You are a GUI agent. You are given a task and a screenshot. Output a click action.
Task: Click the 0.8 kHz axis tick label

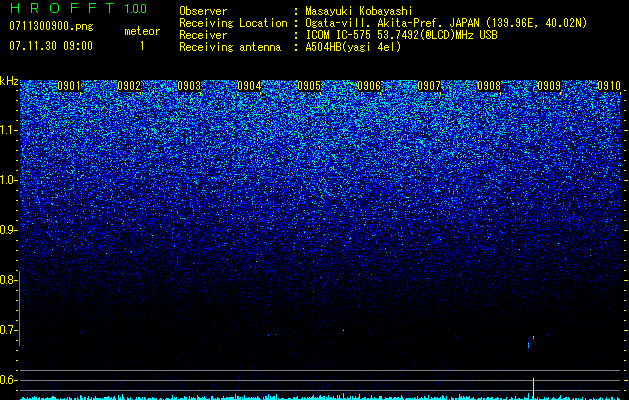[x=8, y=280]
